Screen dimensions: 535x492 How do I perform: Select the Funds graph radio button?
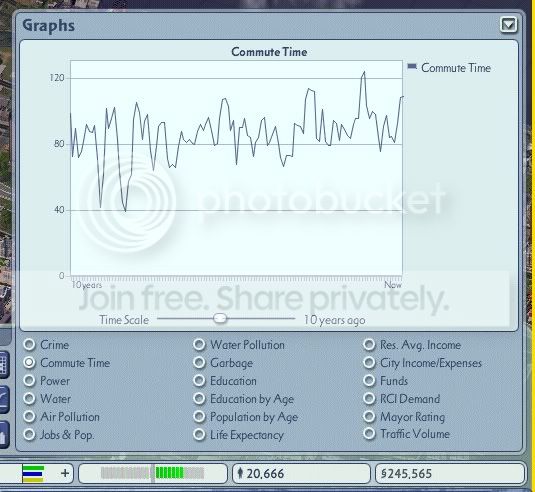[x=369, y=380]
